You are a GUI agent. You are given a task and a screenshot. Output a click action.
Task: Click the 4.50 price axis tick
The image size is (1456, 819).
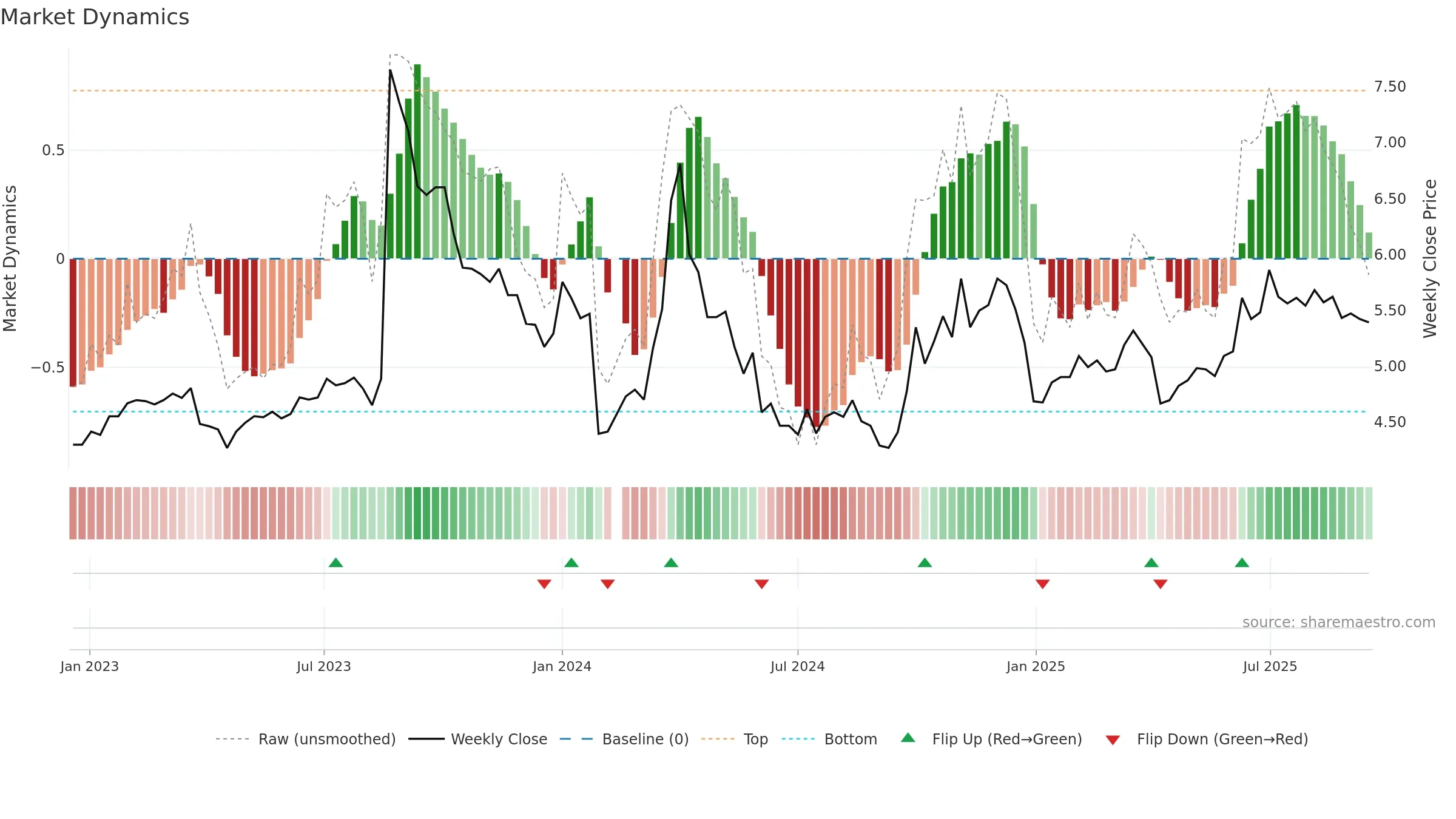1390,422
